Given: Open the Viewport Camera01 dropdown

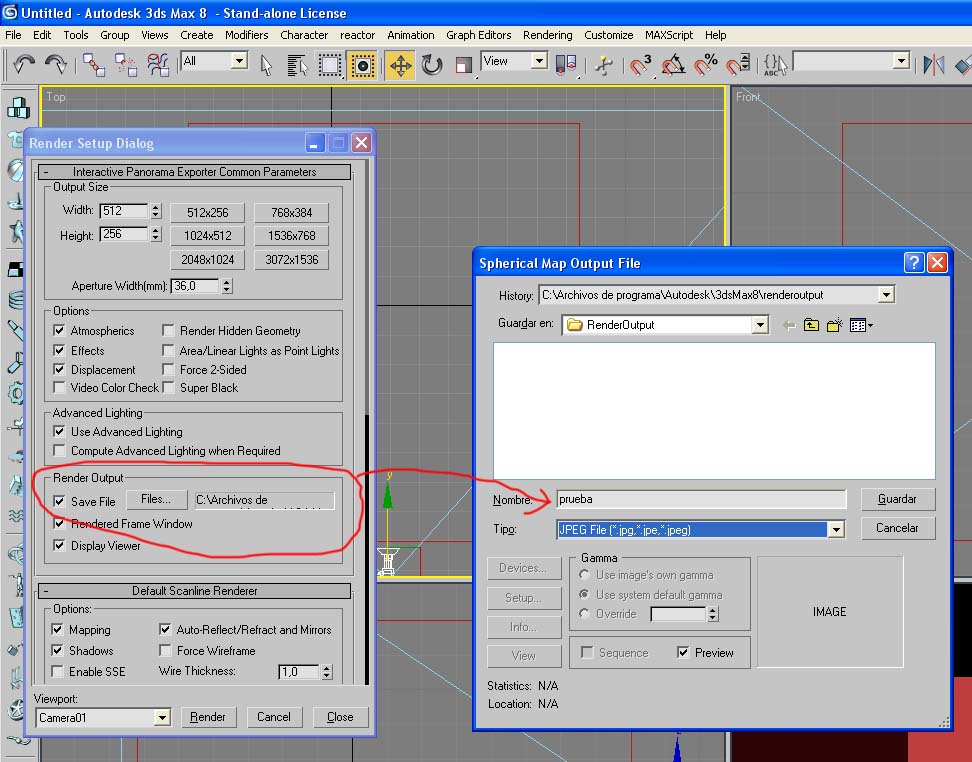Looking at the screenshot, I should (162, 717).
